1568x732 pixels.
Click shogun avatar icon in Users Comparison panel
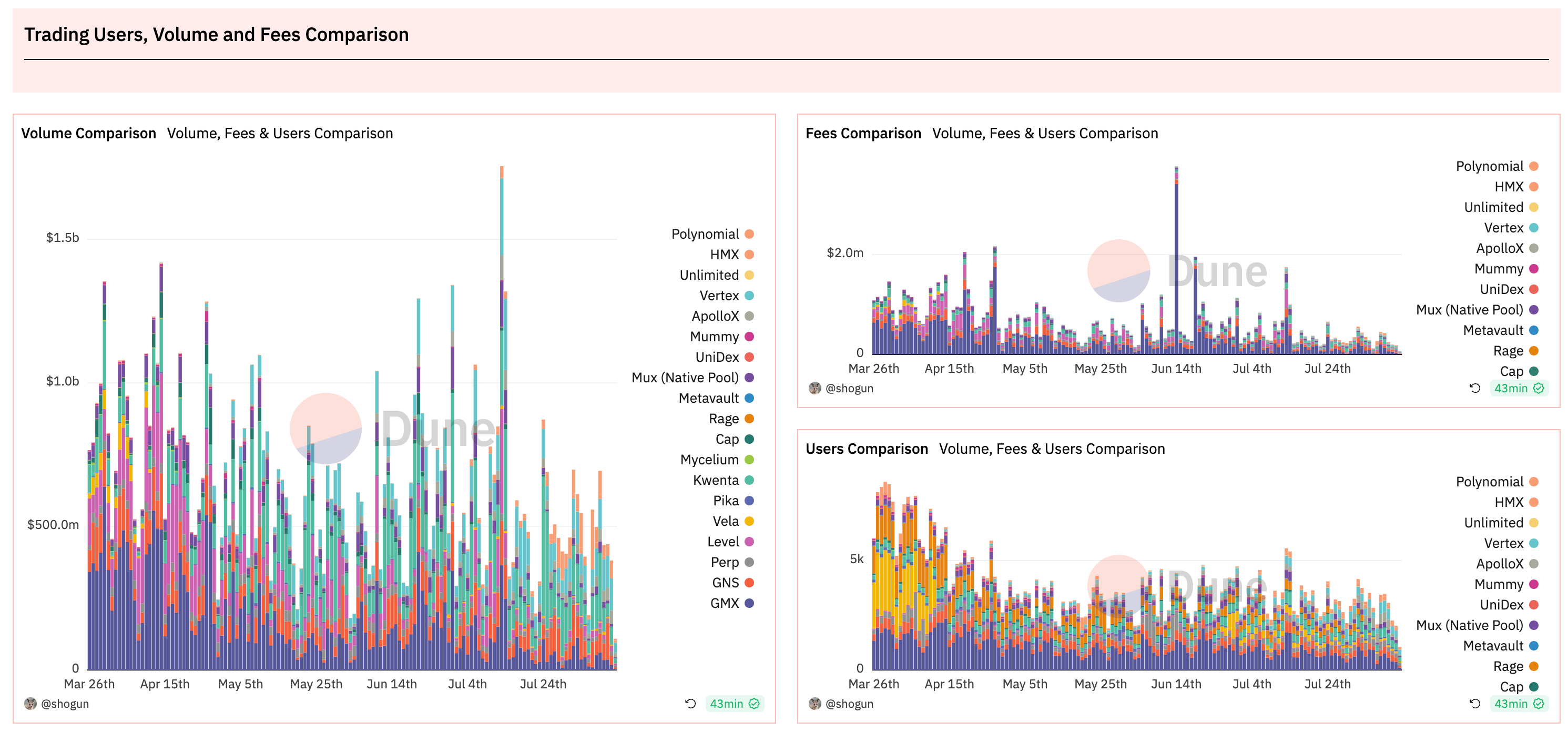(x=815, y=704)
